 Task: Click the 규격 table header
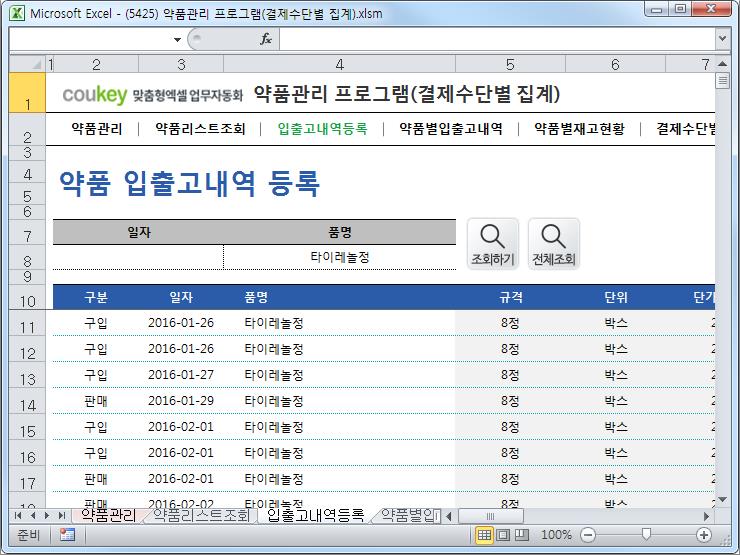511,297
